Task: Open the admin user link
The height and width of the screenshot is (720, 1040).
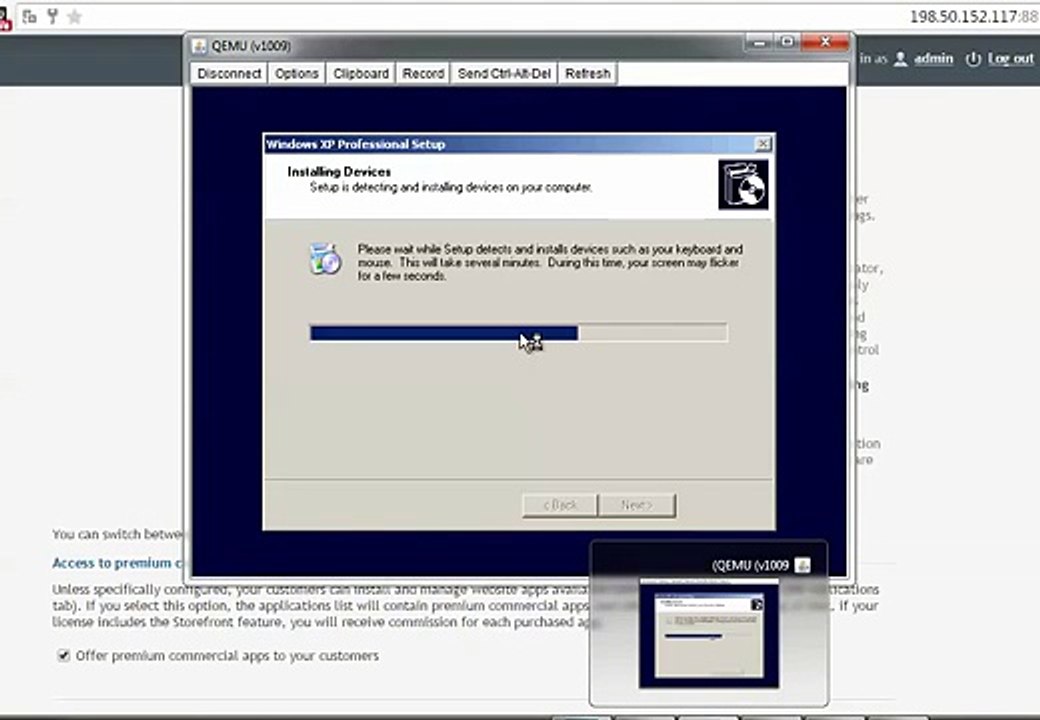Action: 933,58
